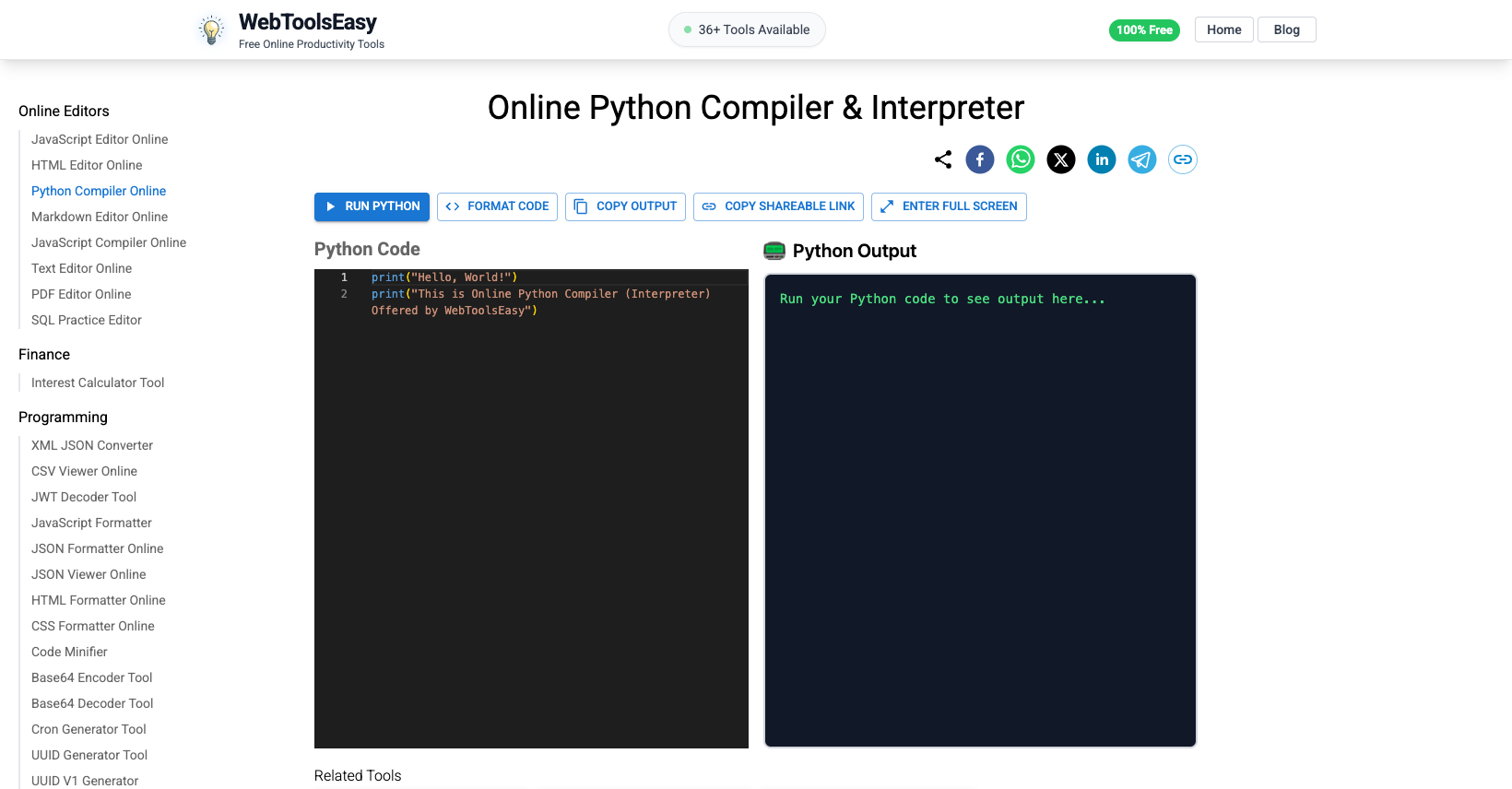Click Copy Output button
This screenshot has width=1512, height=789.
[625, 206]
